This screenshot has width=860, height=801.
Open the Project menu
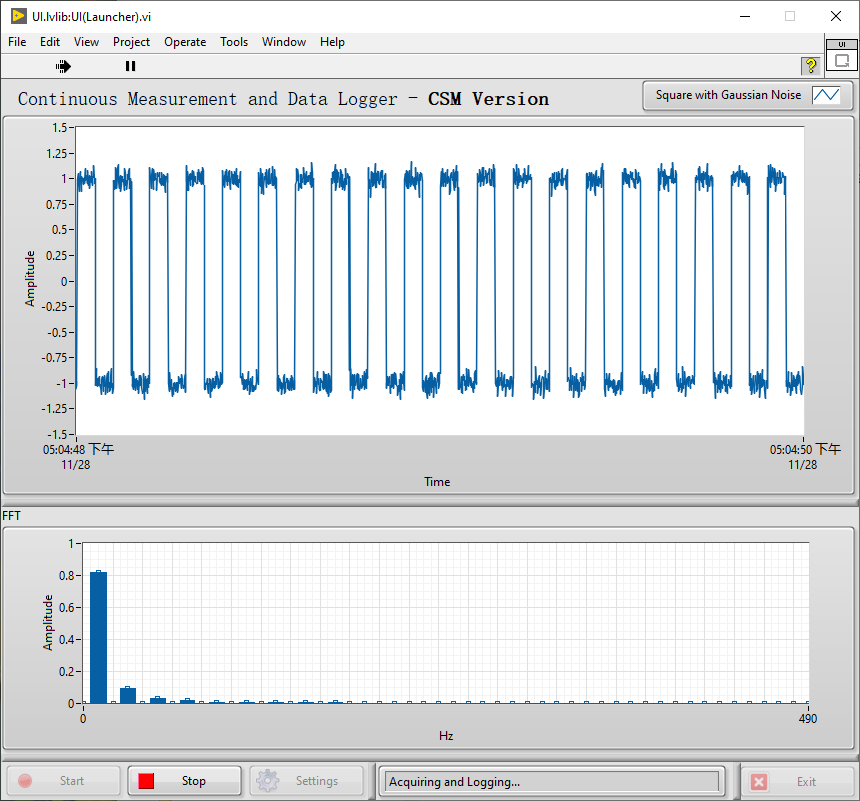tap(131, 42)
